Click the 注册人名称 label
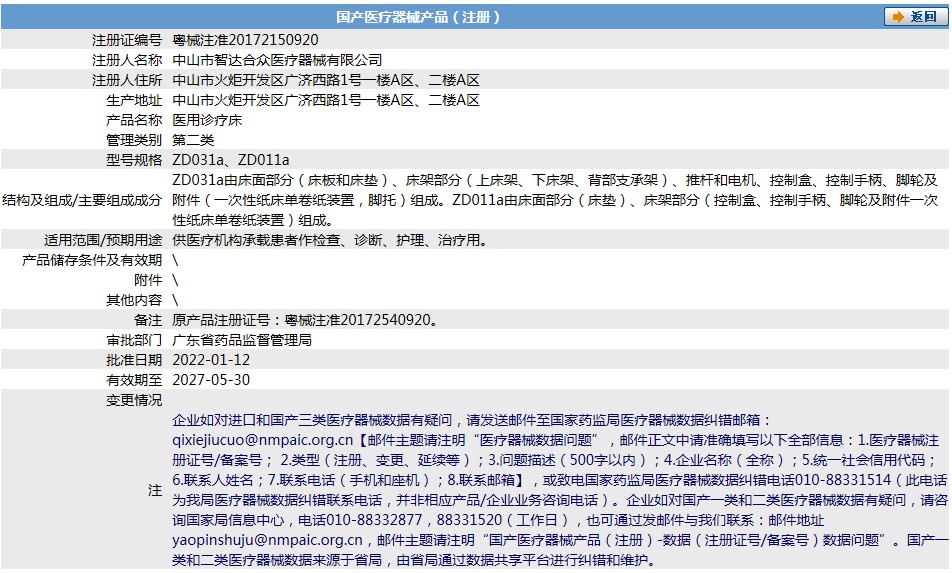Viewport: 952px width, 573px height. pyautogui.click(x=127, y=60)
